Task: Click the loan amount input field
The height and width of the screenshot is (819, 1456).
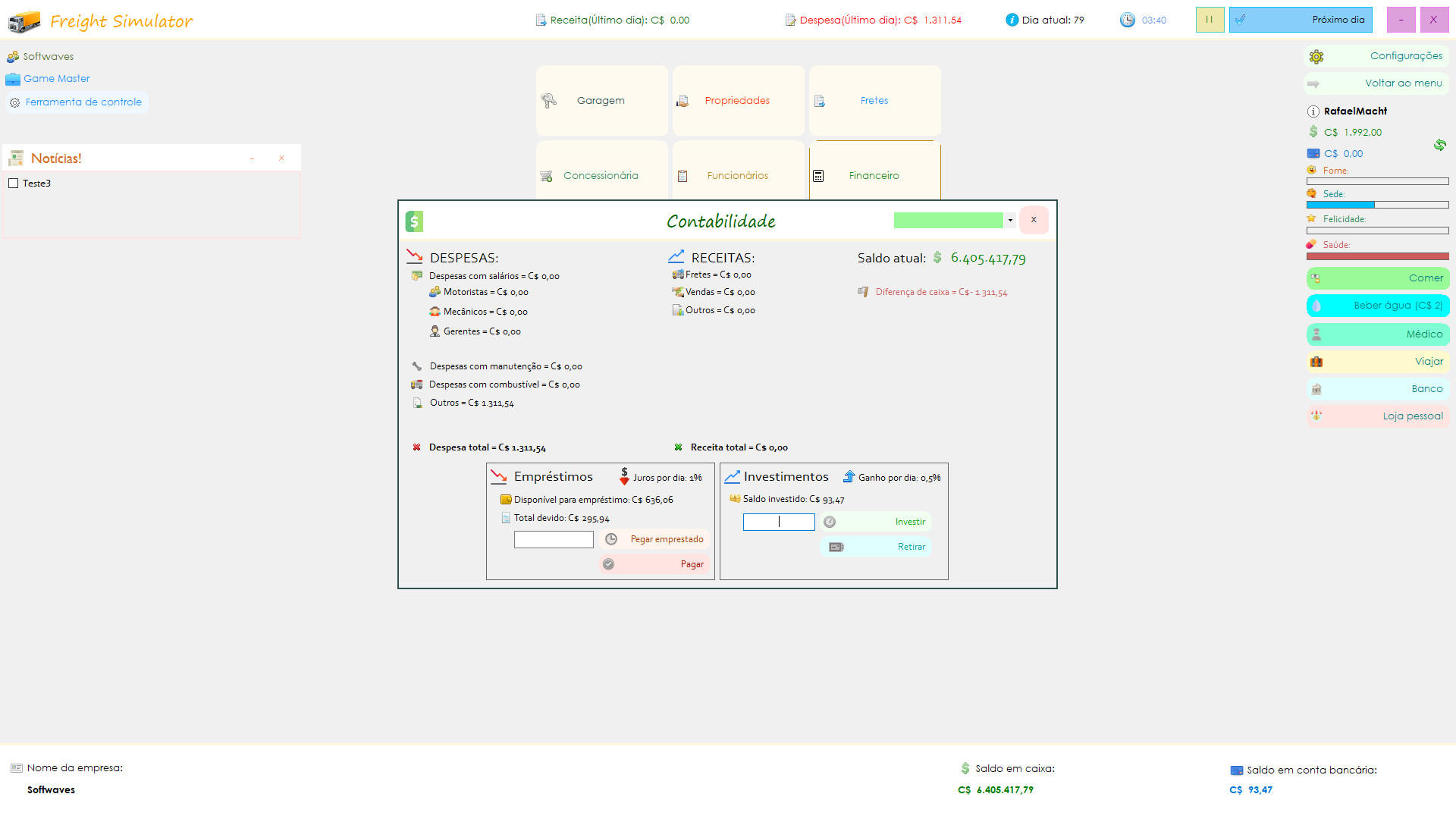Action: click(x=554, y=539)
